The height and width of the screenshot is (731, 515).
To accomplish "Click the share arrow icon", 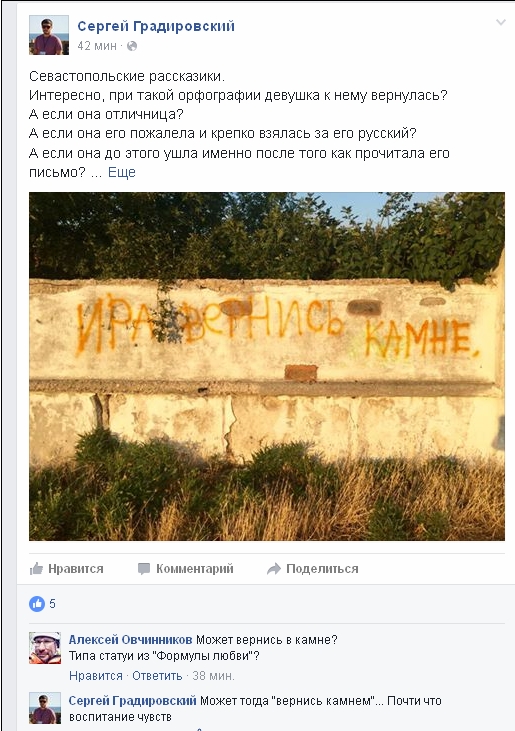I will [x=274, y=569].
